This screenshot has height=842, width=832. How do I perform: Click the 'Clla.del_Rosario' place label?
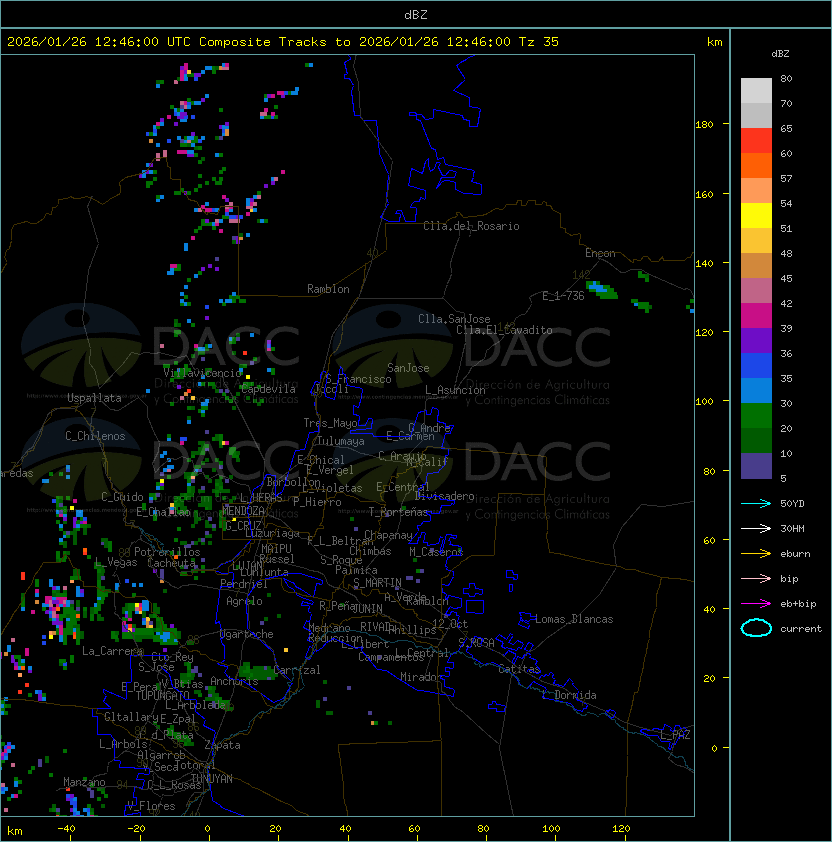(471, 226)
